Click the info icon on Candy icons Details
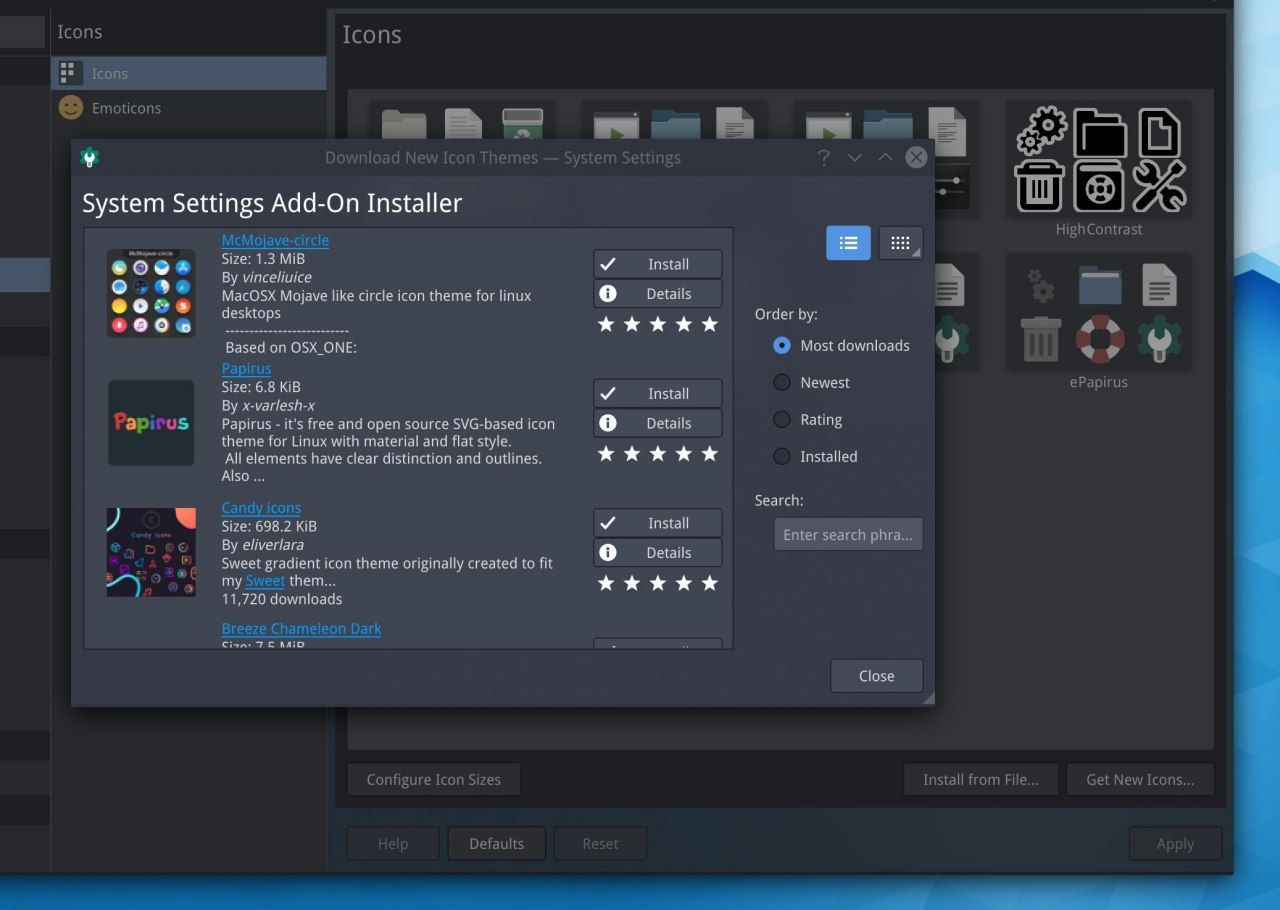Viewport: 1280px width, 910px height. [607, 553]
